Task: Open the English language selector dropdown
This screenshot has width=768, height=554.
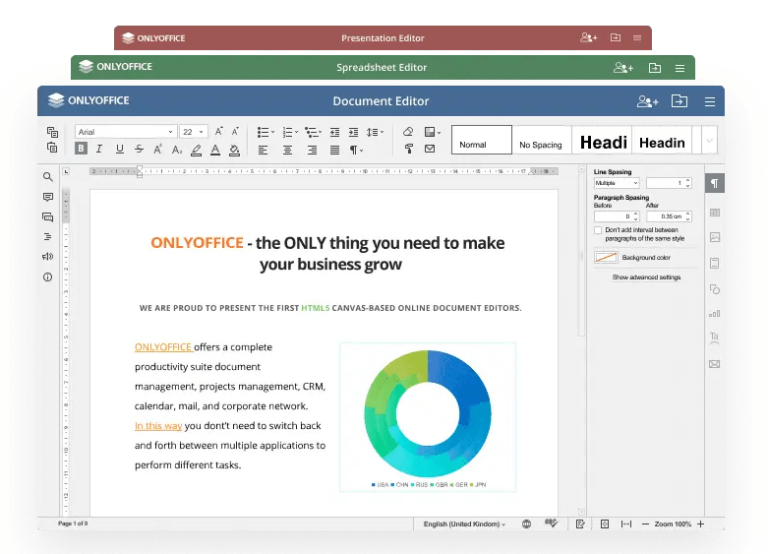Action: 465,524
